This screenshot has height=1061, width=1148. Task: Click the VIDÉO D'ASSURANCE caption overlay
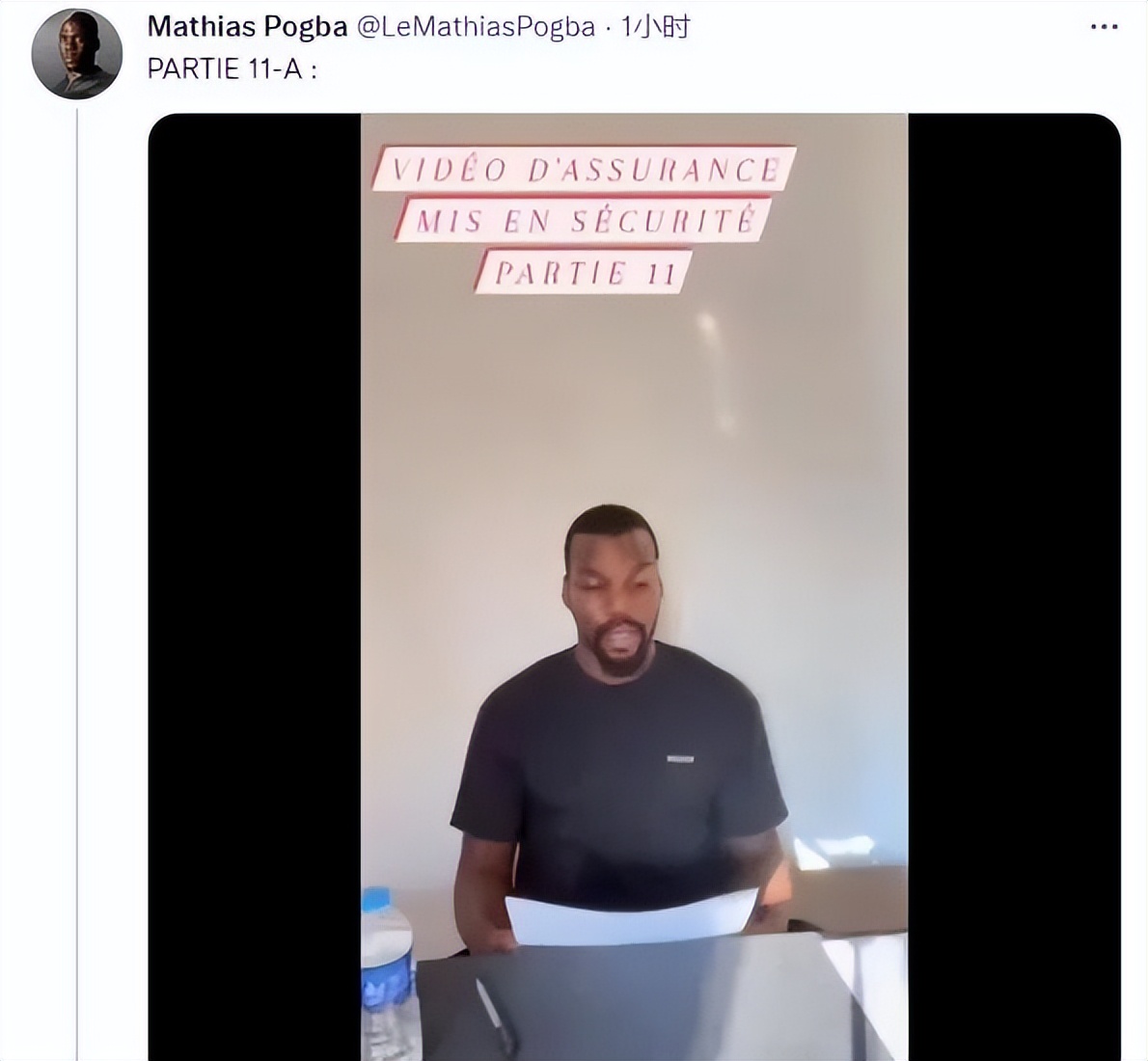[584, 169]
